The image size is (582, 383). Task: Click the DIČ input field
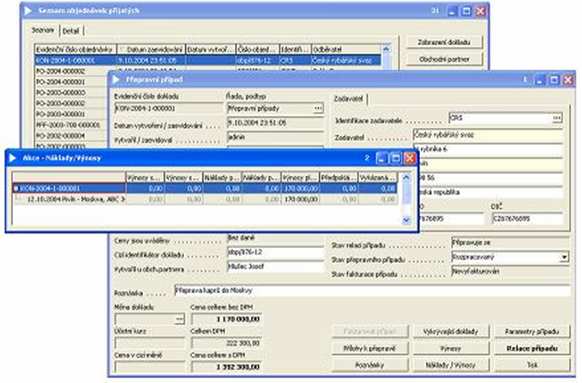coord(527,219)
